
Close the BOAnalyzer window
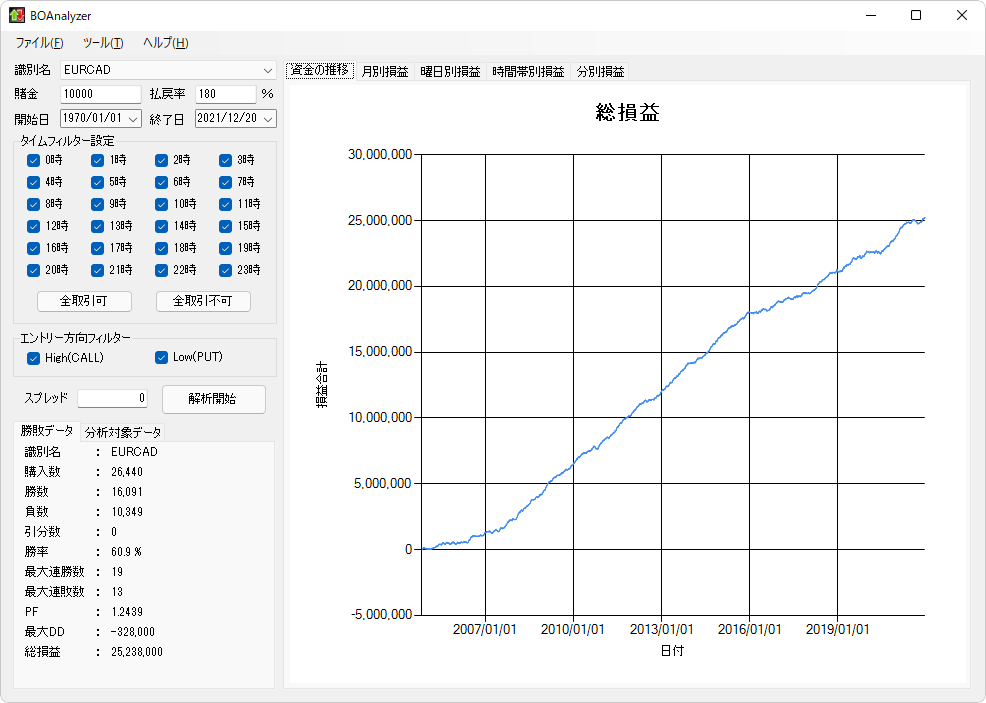[x=961, y=15]
